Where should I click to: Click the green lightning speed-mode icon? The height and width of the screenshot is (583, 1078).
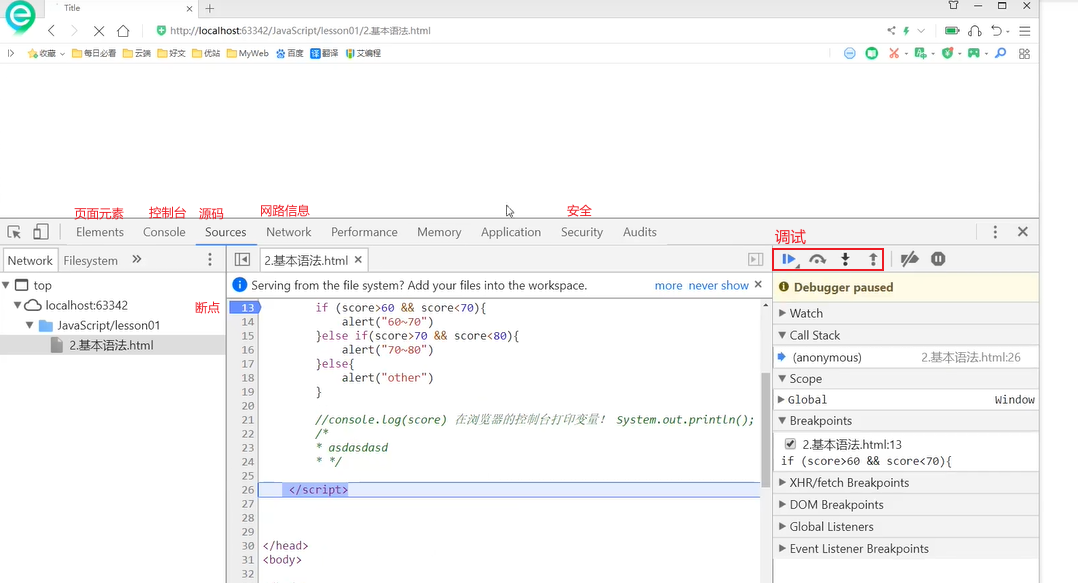coord(907,30)
